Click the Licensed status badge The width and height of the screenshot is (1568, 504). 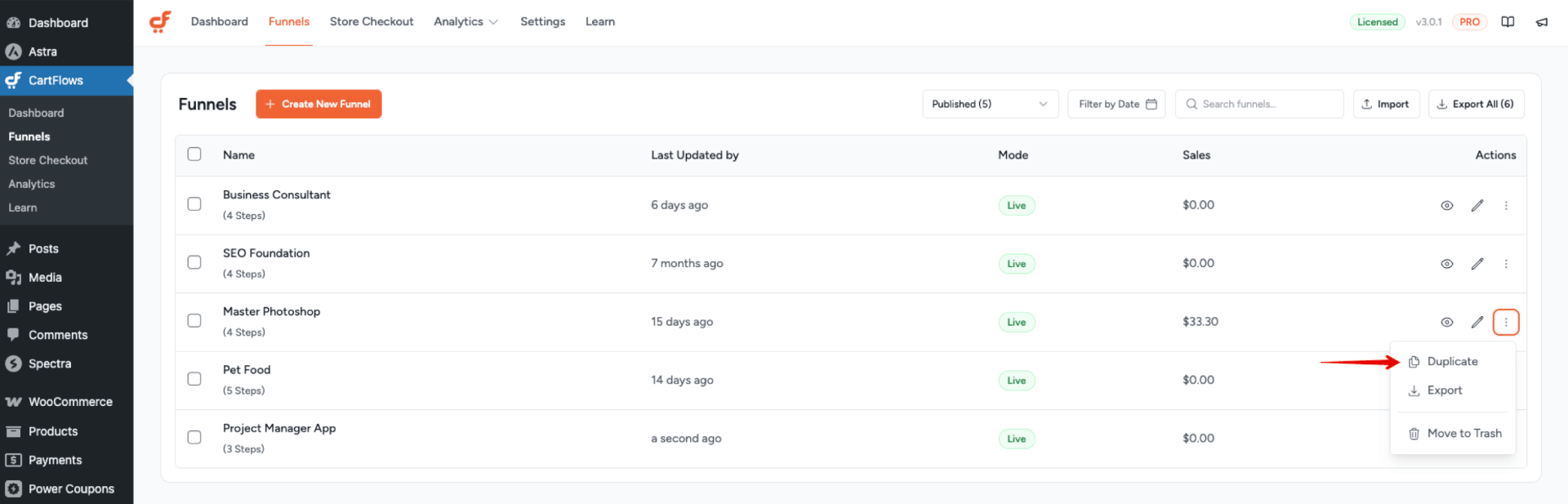[1377, 22]
